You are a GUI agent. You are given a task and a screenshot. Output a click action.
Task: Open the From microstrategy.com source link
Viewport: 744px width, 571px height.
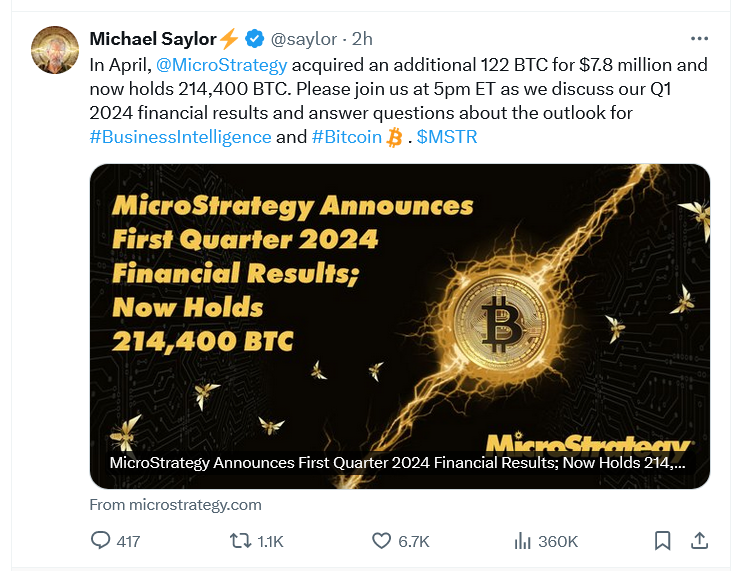[x=176, y=505]
